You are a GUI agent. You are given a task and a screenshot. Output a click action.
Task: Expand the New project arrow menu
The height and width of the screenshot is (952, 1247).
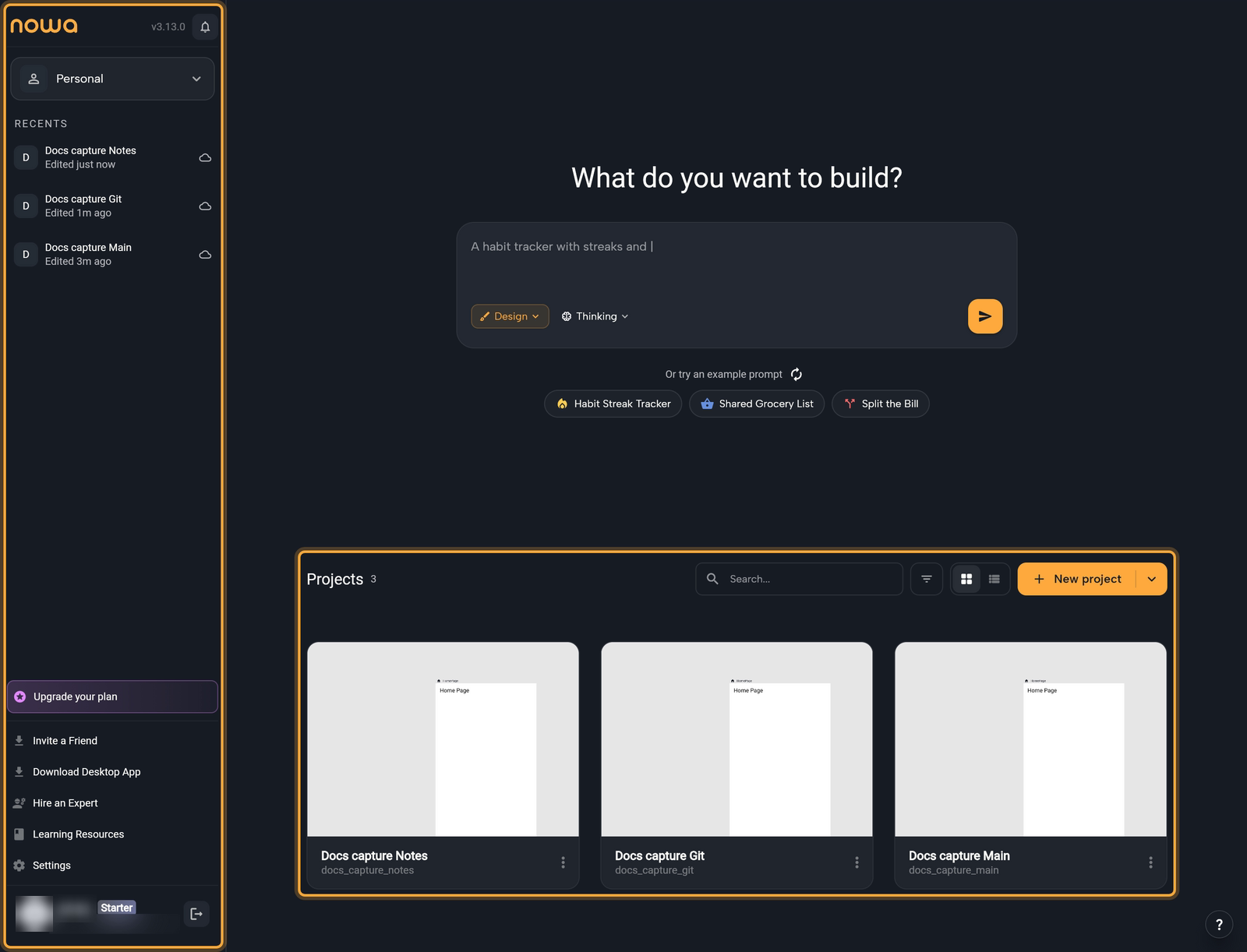pos(1152,579)
